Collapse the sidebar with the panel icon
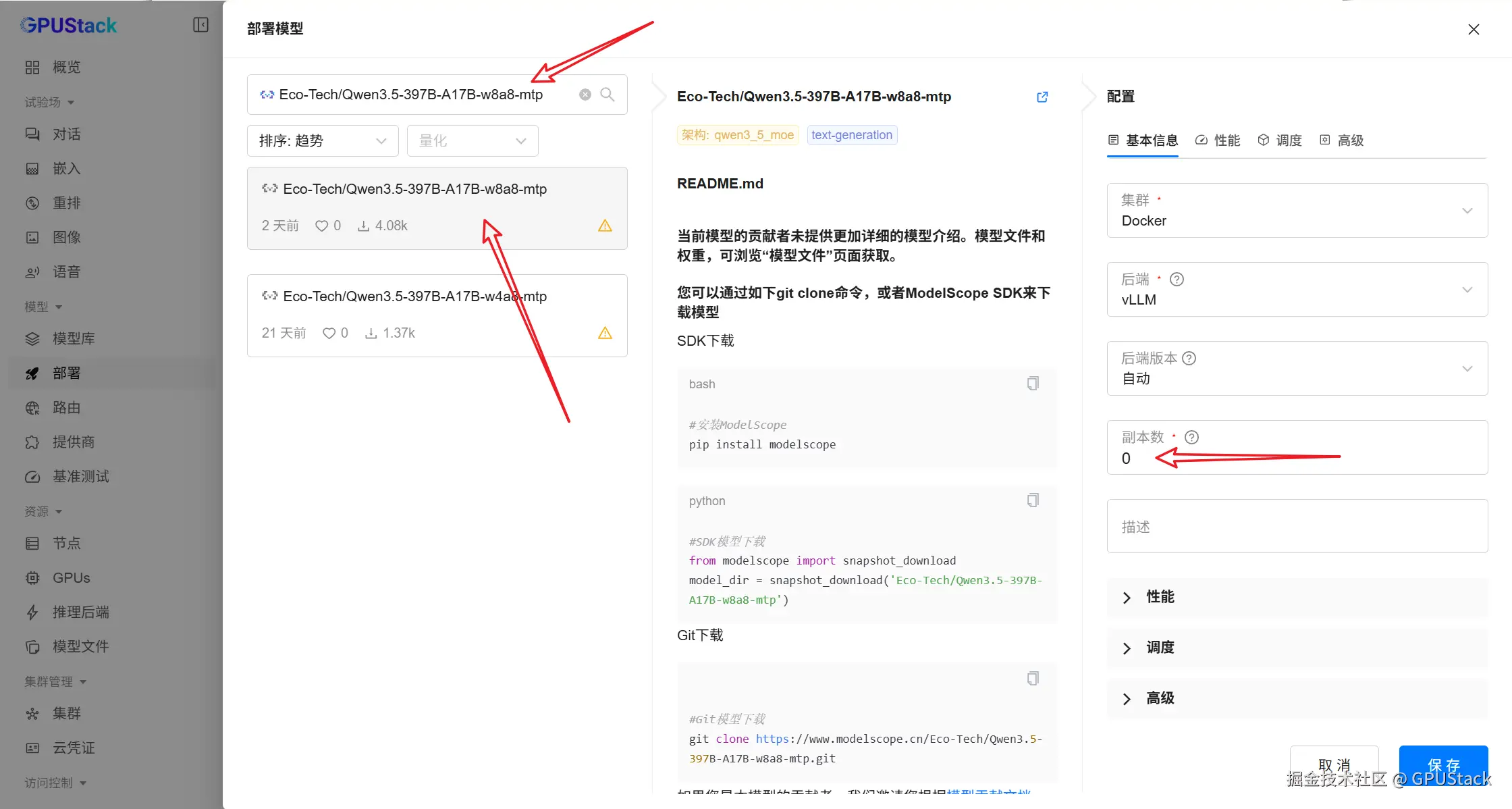The width and height of the screenshot is (1512, 809). [x=200, y=25]
